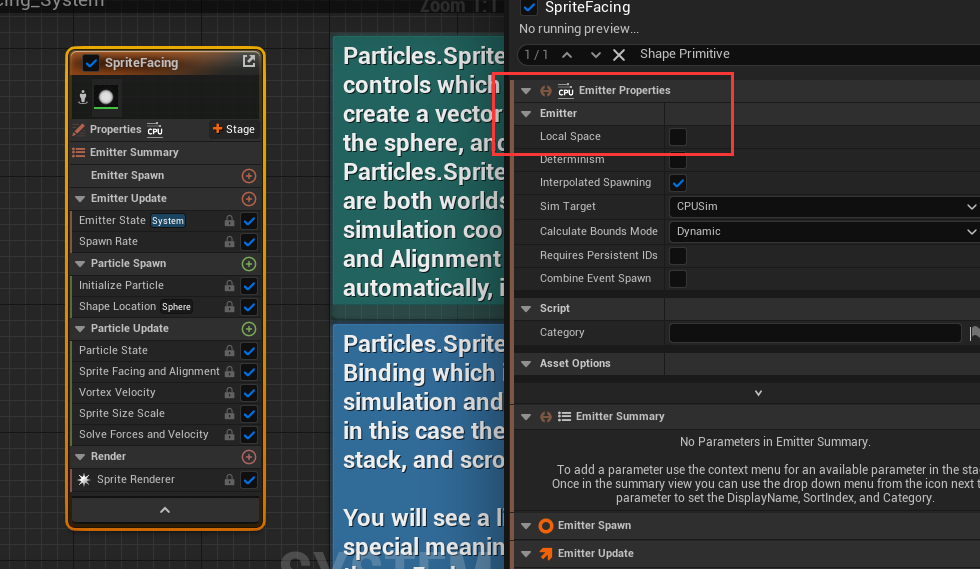This screenshot has width=980, height=569.
Task: Select the Emitter Summary row
Action: click(x=134, y=153)
